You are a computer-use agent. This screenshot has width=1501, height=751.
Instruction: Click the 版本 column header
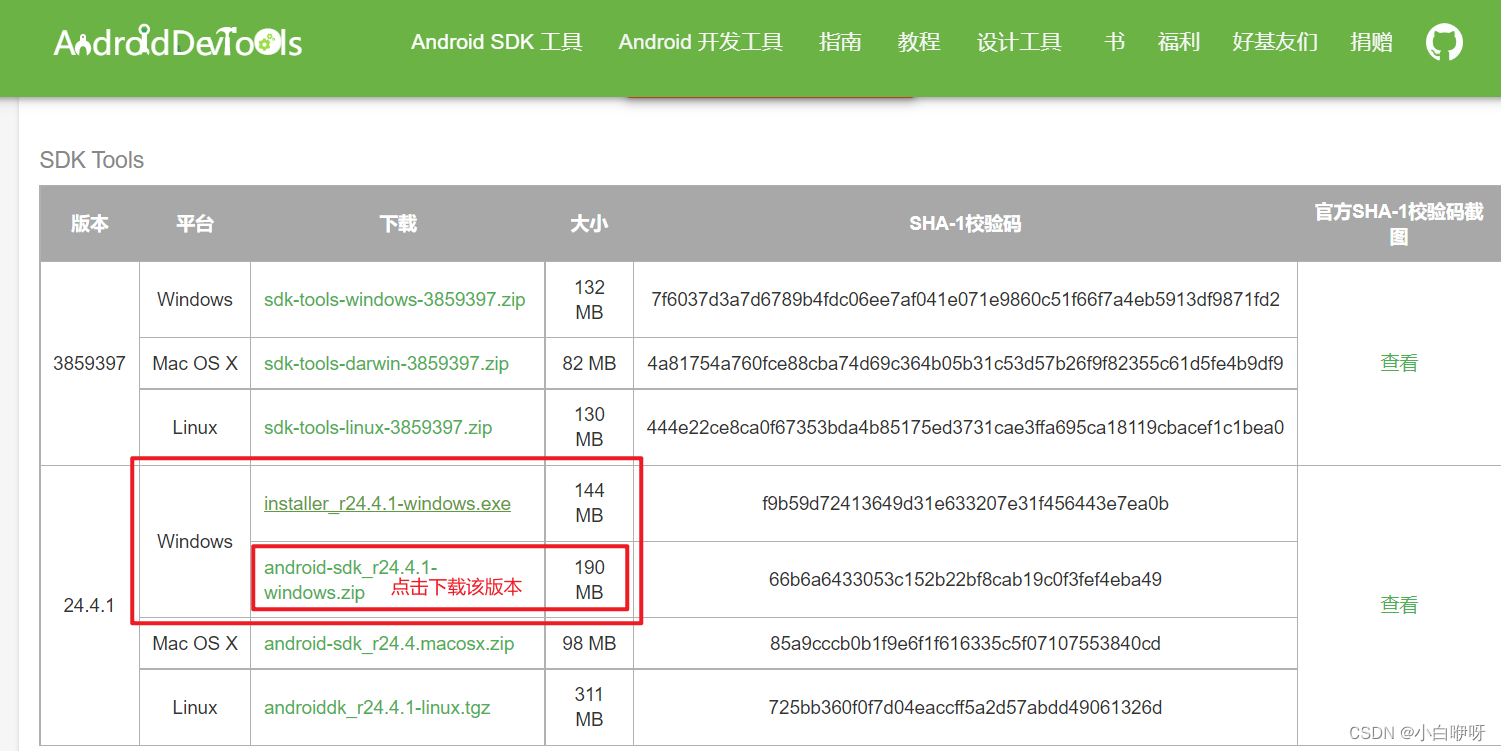[x=90, y=224]
